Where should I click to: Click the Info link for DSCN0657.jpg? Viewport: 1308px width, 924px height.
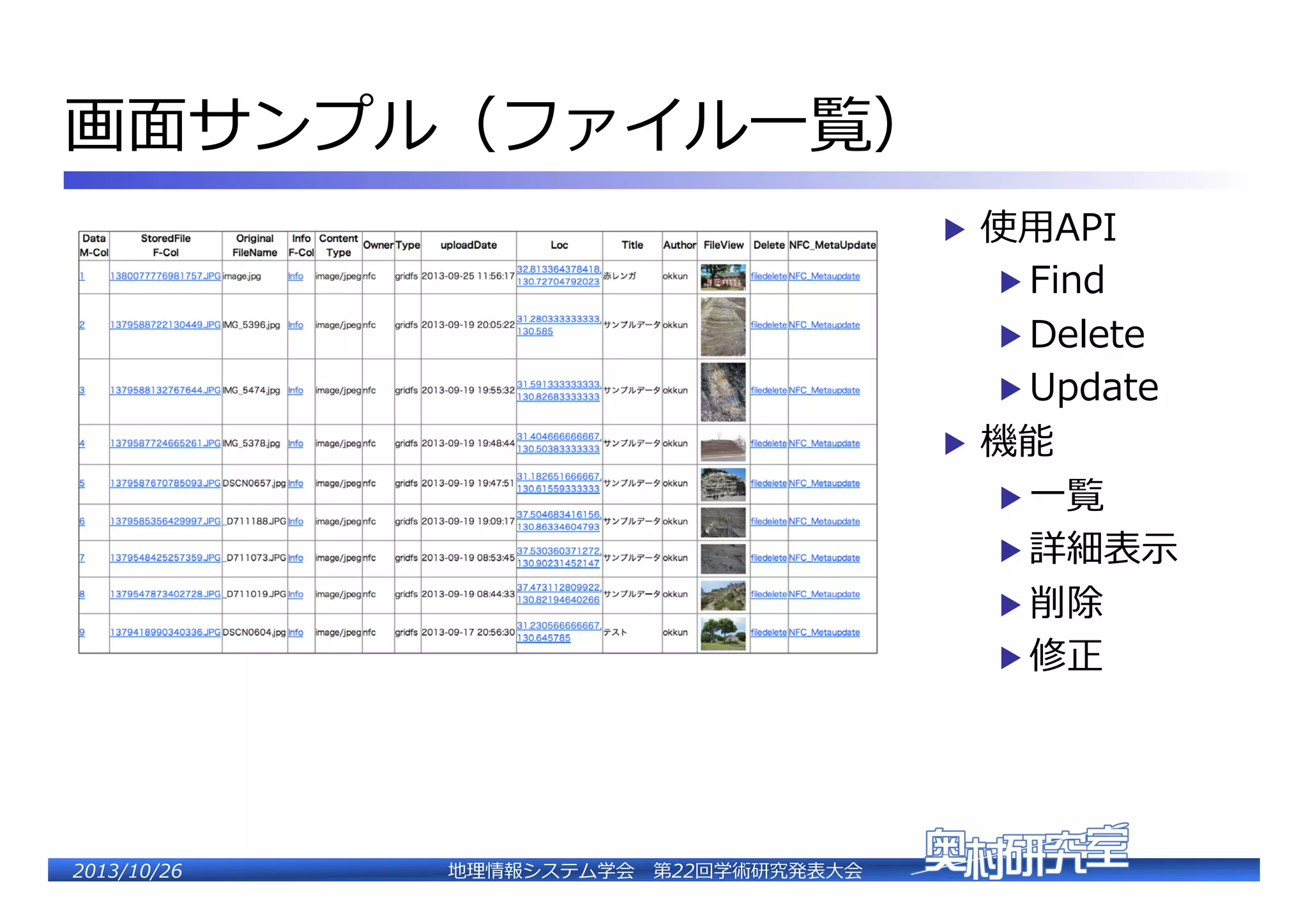coord(296,483)
